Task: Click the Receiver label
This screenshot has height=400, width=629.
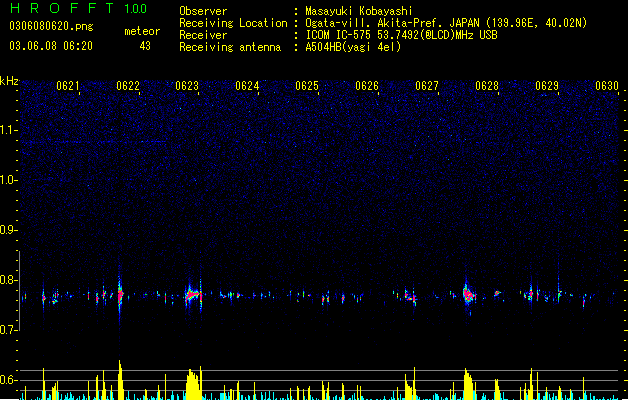Action: [x=203, y=35]
